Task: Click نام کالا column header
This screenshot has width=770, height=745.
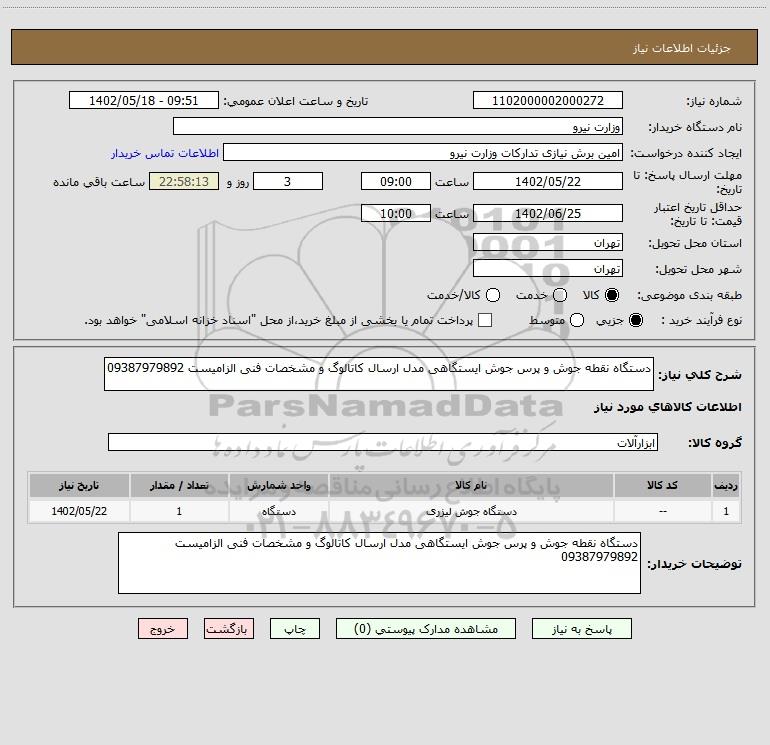Action: tap(471, 485)
